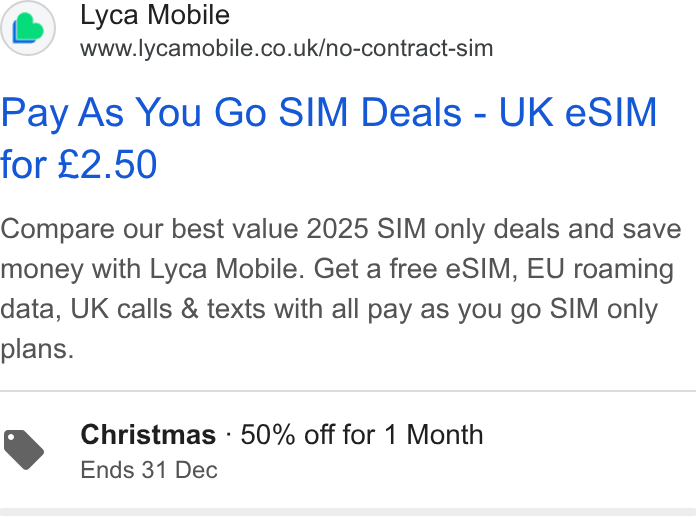This screenshot has width=696, height=516.
Task: Click the divider line above the Christmas offer
Action: 348,391
